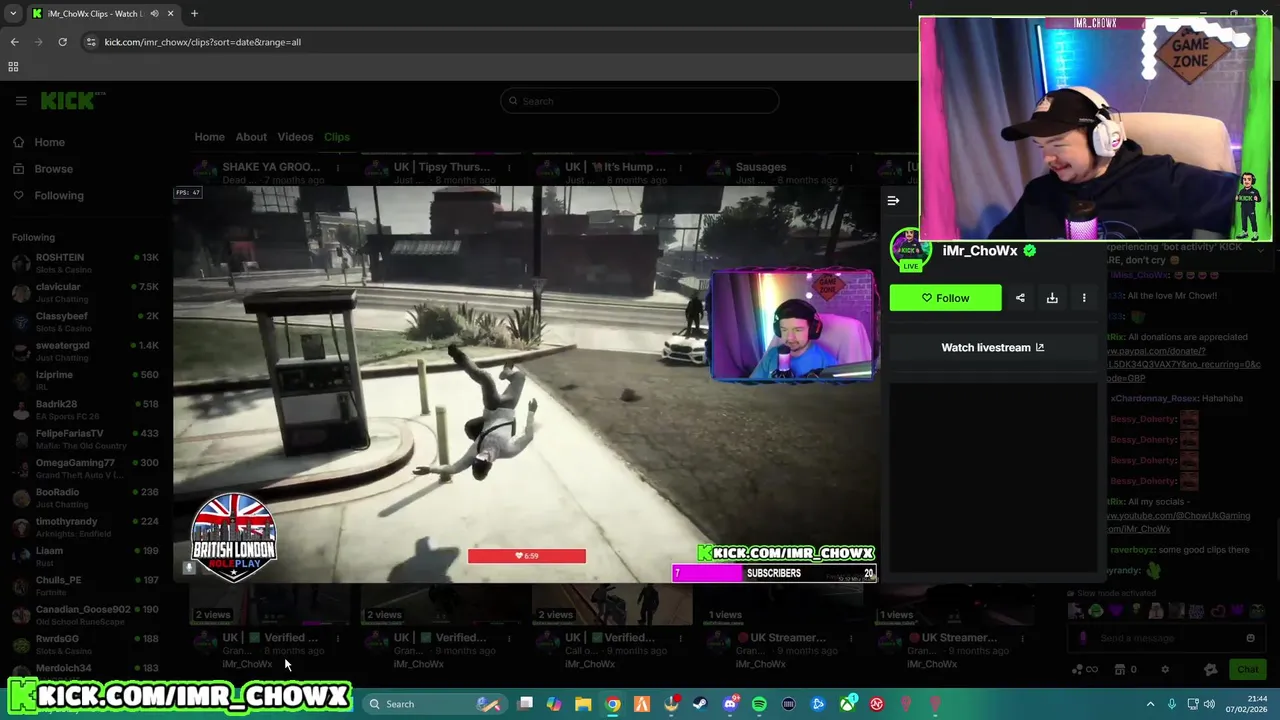Open FelipeFariasTV channel in Following list
This screenshot has width=1280, height=720.
85,439
